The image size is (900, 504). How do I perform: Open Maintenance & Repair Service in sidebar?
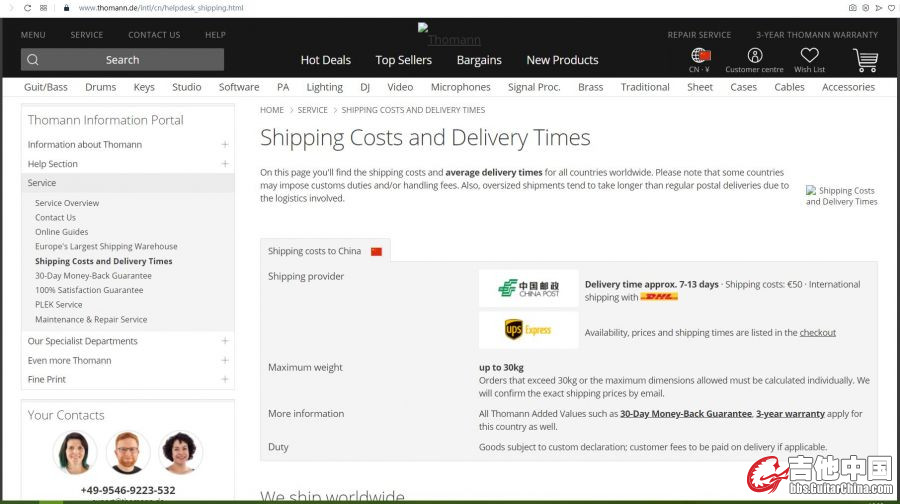click(x=91, y=319)
